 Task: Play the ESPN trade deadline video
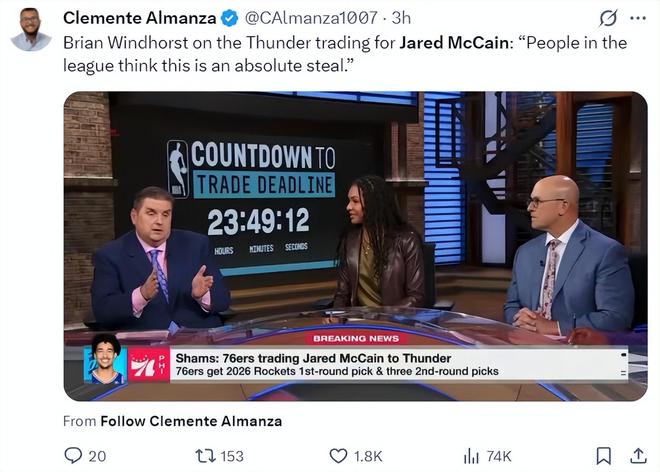[355, 246]
